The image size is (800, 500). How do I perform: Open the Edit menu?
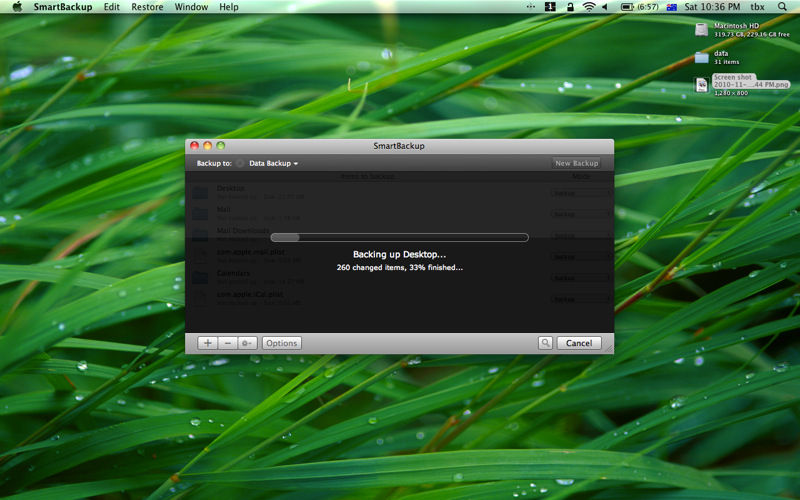[x=112, y=7]
